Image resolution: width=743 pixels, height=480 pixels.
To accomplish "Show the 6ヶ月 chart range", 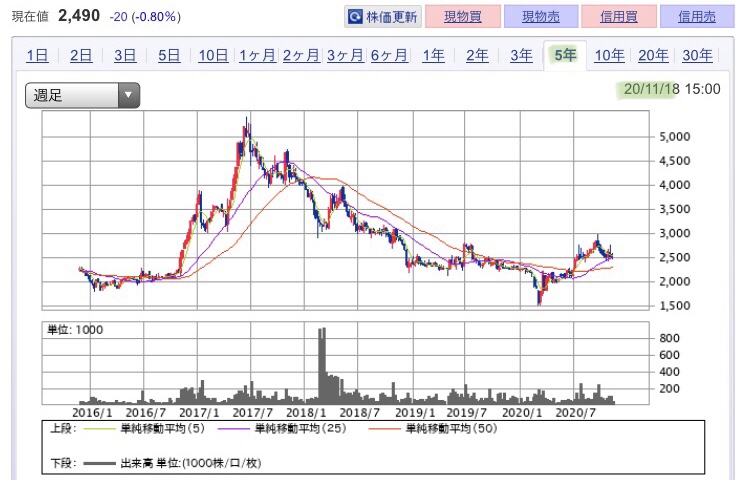I will coord(389,56).
